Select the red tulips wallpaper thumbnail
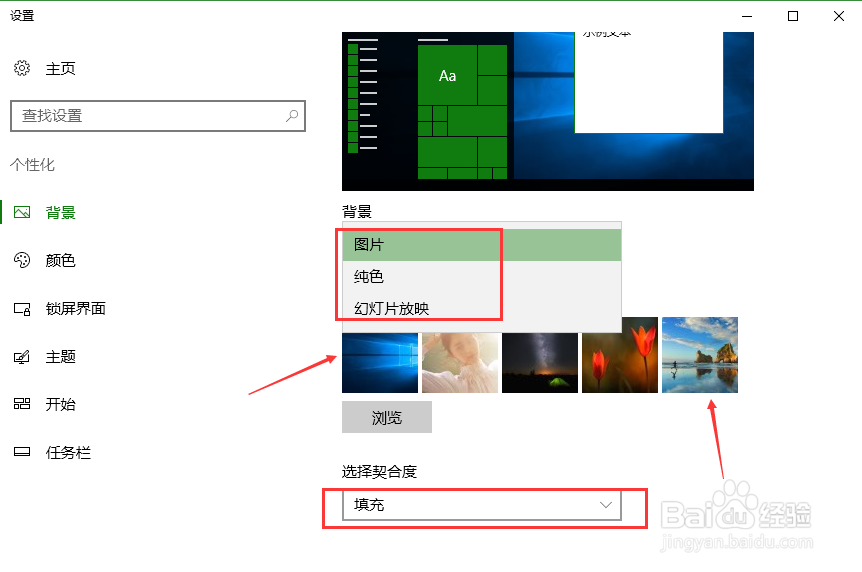The image size is (862, 572). click(620, 355)
